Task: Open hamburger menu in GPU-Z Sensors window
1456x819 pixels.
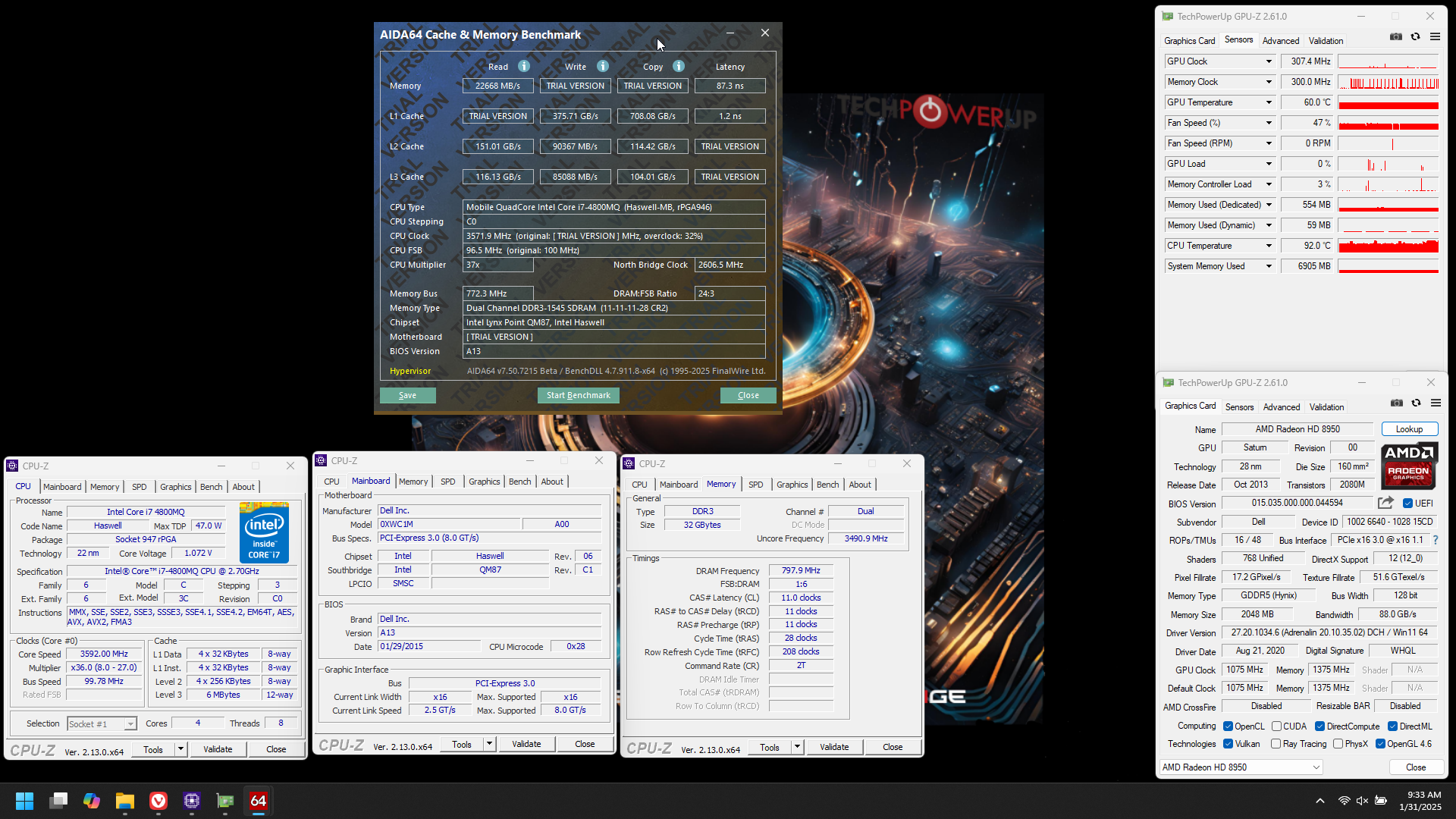Action: pyautogui.click(x=1435, y=36)
